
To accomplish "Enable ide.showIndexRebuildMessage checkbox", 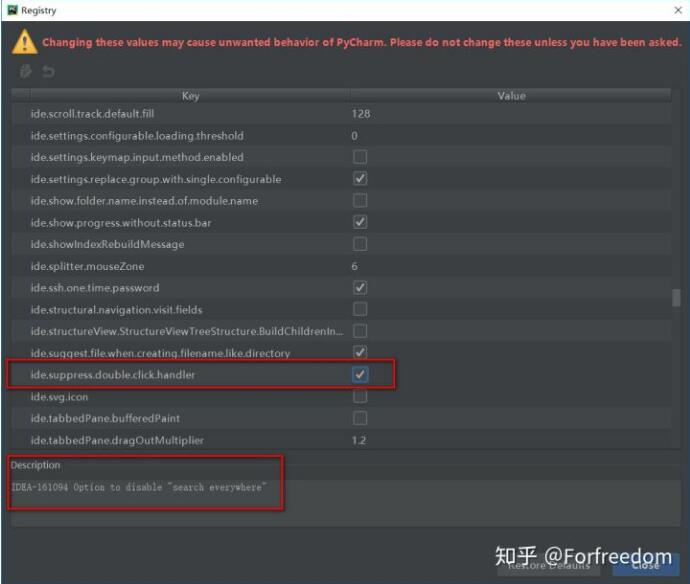I will click(360, 244).
